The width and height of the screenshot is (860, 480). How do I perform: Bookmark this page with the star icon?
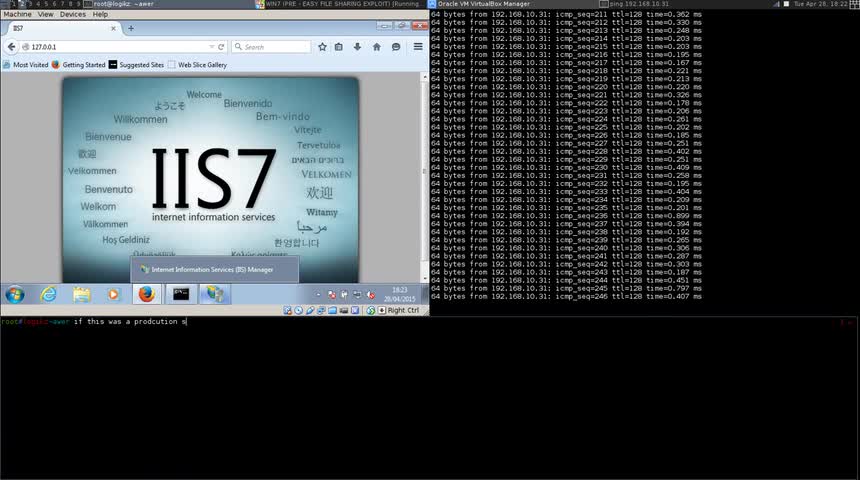[x=322, y=47]
